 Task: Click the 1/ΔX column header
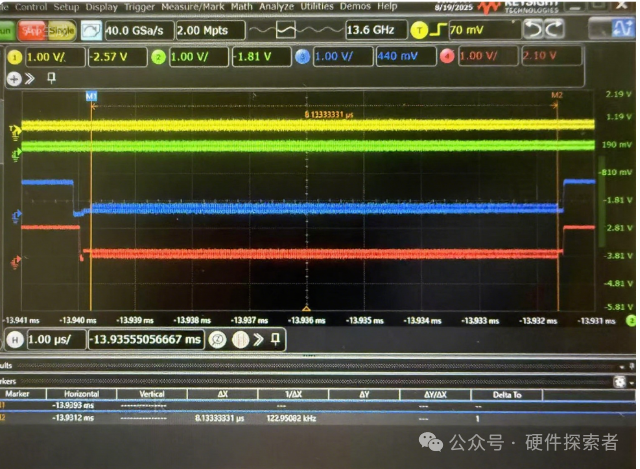pyautogui.click(x=293, y=394)
